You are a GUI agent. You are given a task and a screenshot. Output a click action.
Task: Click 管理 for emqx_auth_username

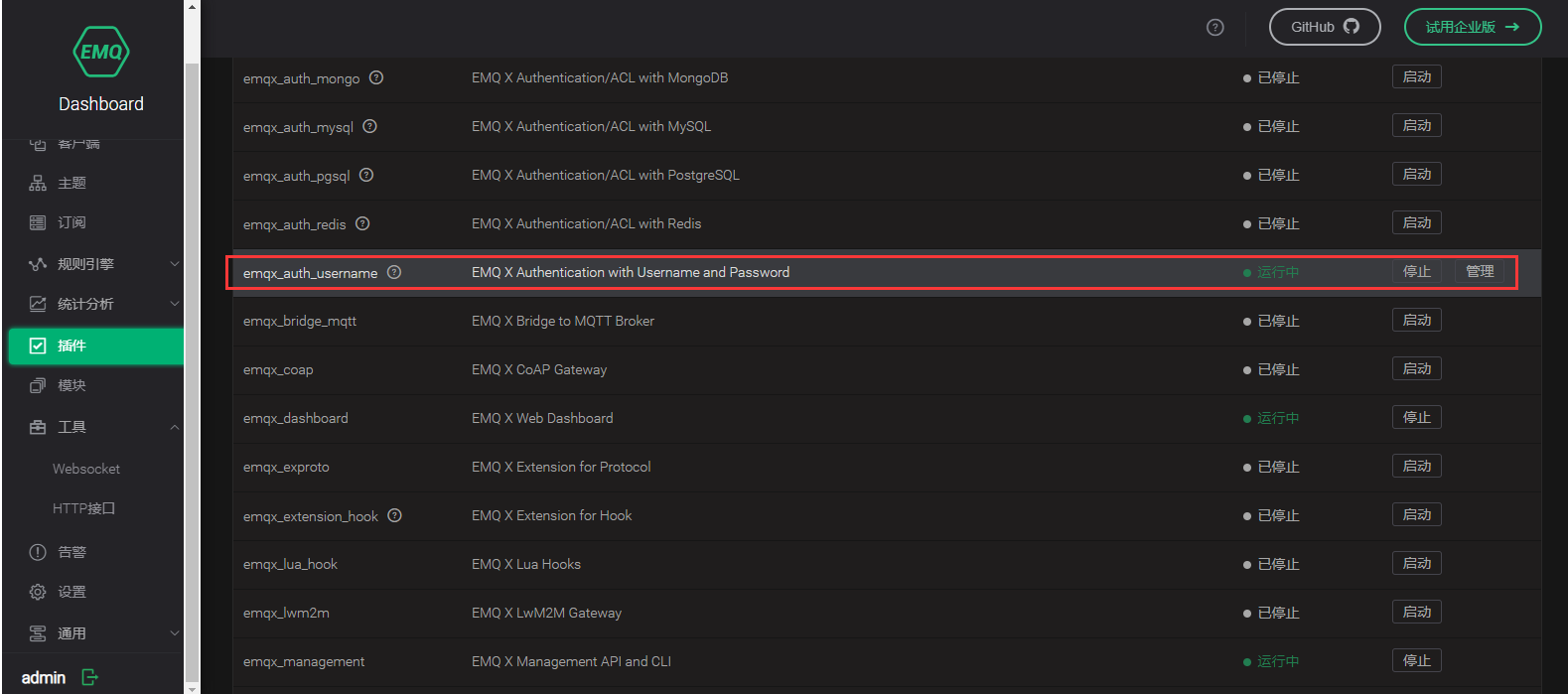coord(1480,272)
